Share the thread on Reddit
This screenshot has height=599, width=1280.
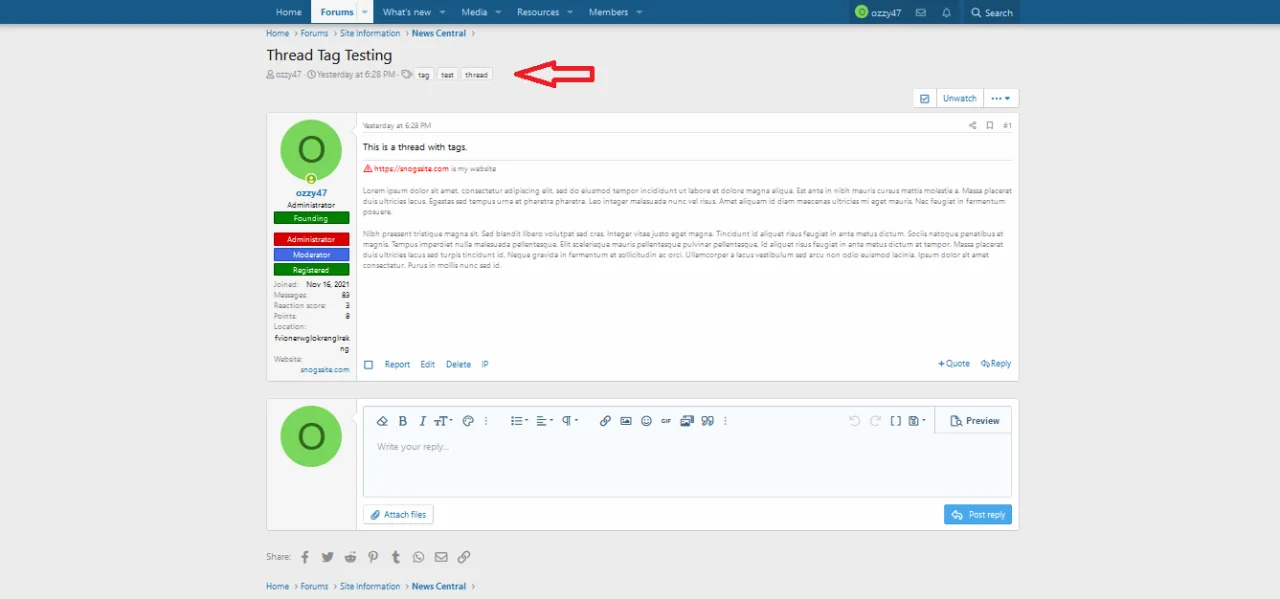coord(350,557)
